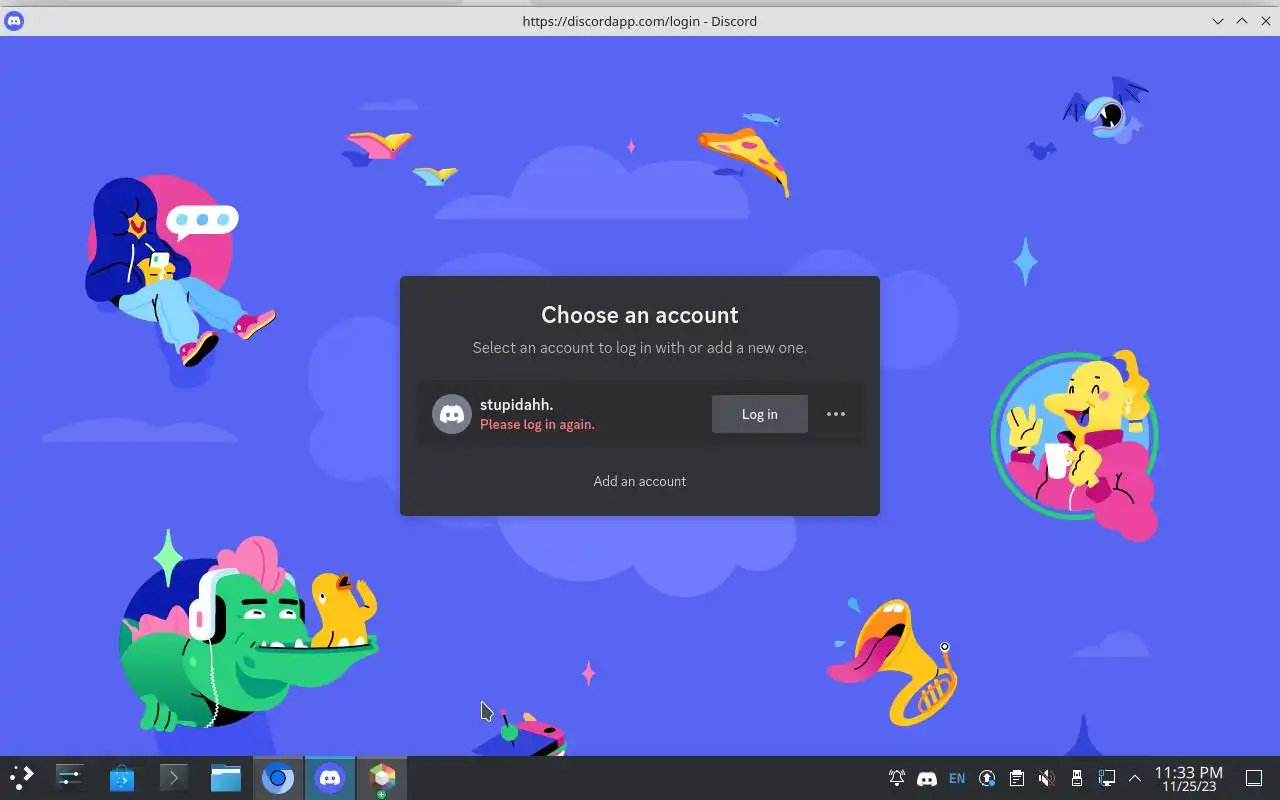Open System Settings from the taskbar
Viewport: 1280px width, 800px height.
(70, 778)
